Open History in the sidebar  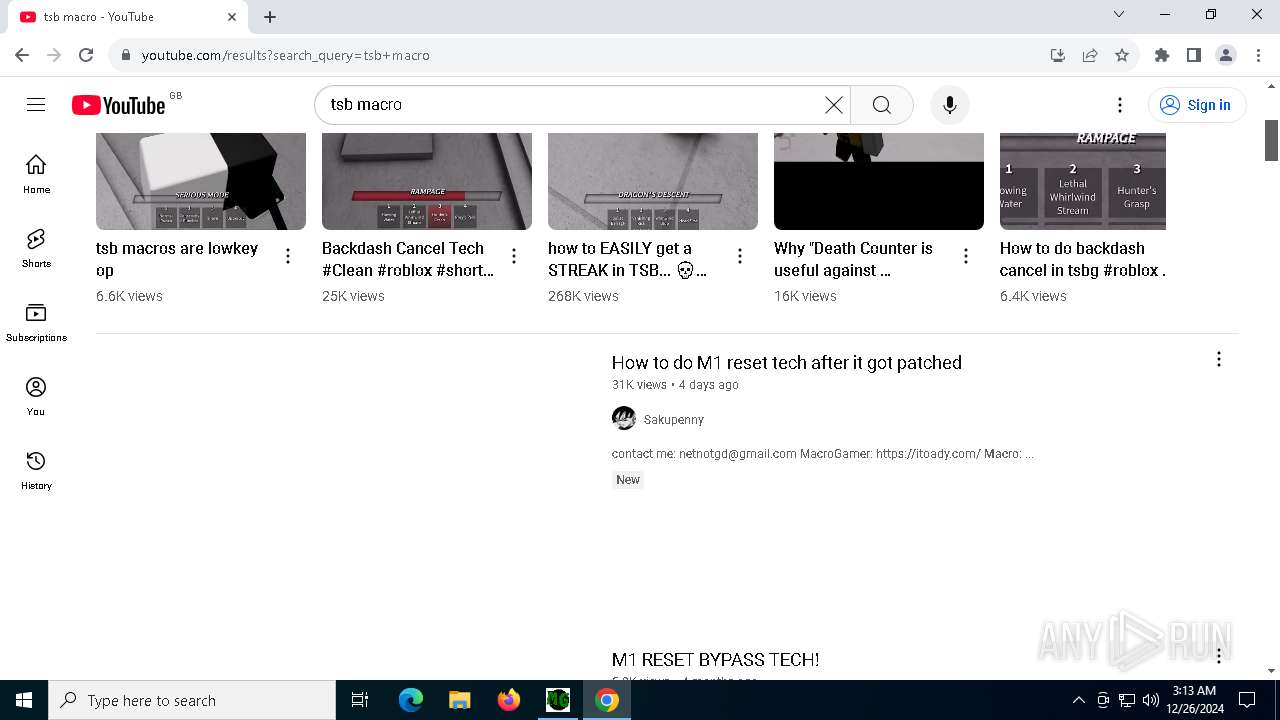coord(36,470)
